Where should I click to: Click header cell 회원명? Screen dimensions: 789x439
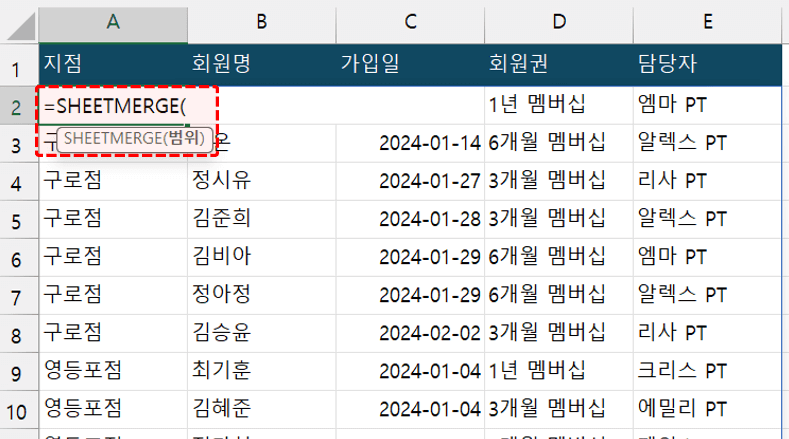(x=262, y=65)
